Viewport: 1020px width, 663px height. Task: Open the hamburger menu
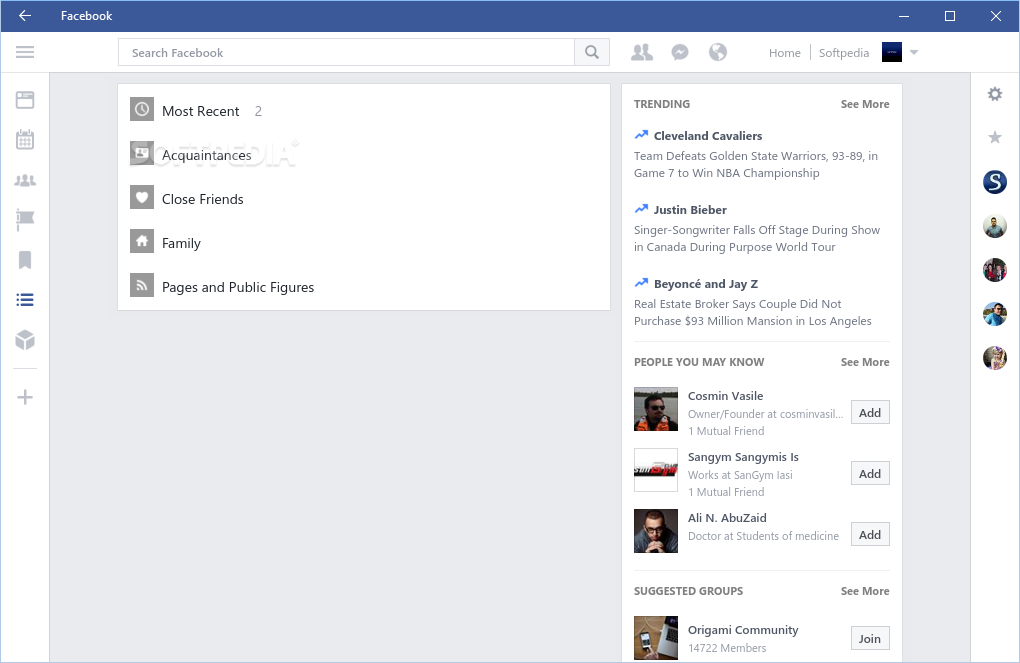point(25,52)
